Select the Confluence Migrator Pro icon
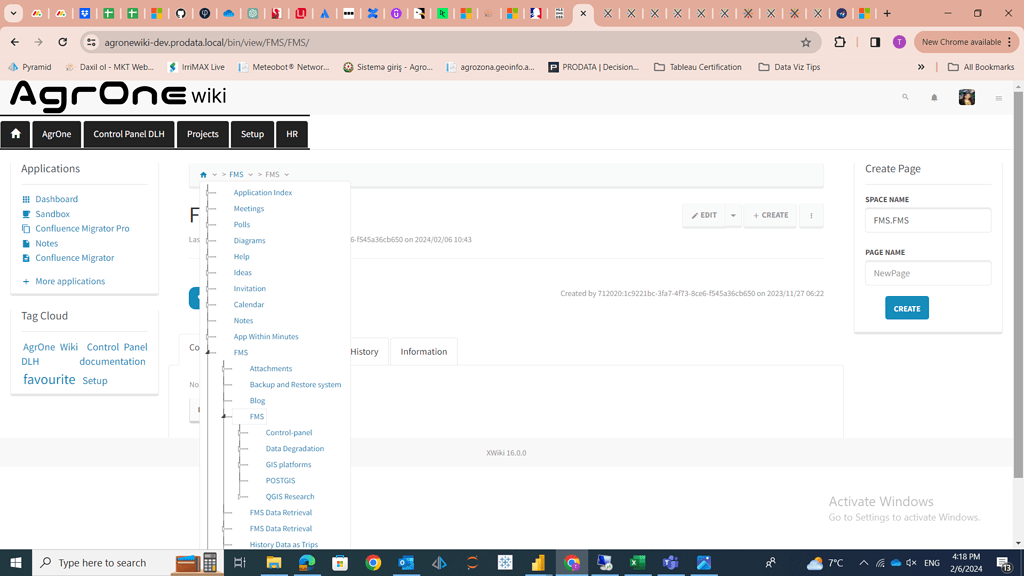This screenshot has height=576, width=1024. click(x=24, y=228)
